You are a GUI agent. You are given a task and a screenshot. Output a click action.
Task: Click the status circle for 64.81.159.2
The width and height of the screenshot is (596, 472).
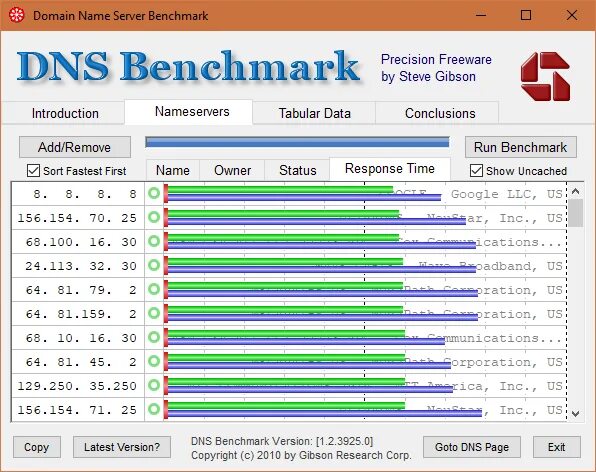point(154,313)
